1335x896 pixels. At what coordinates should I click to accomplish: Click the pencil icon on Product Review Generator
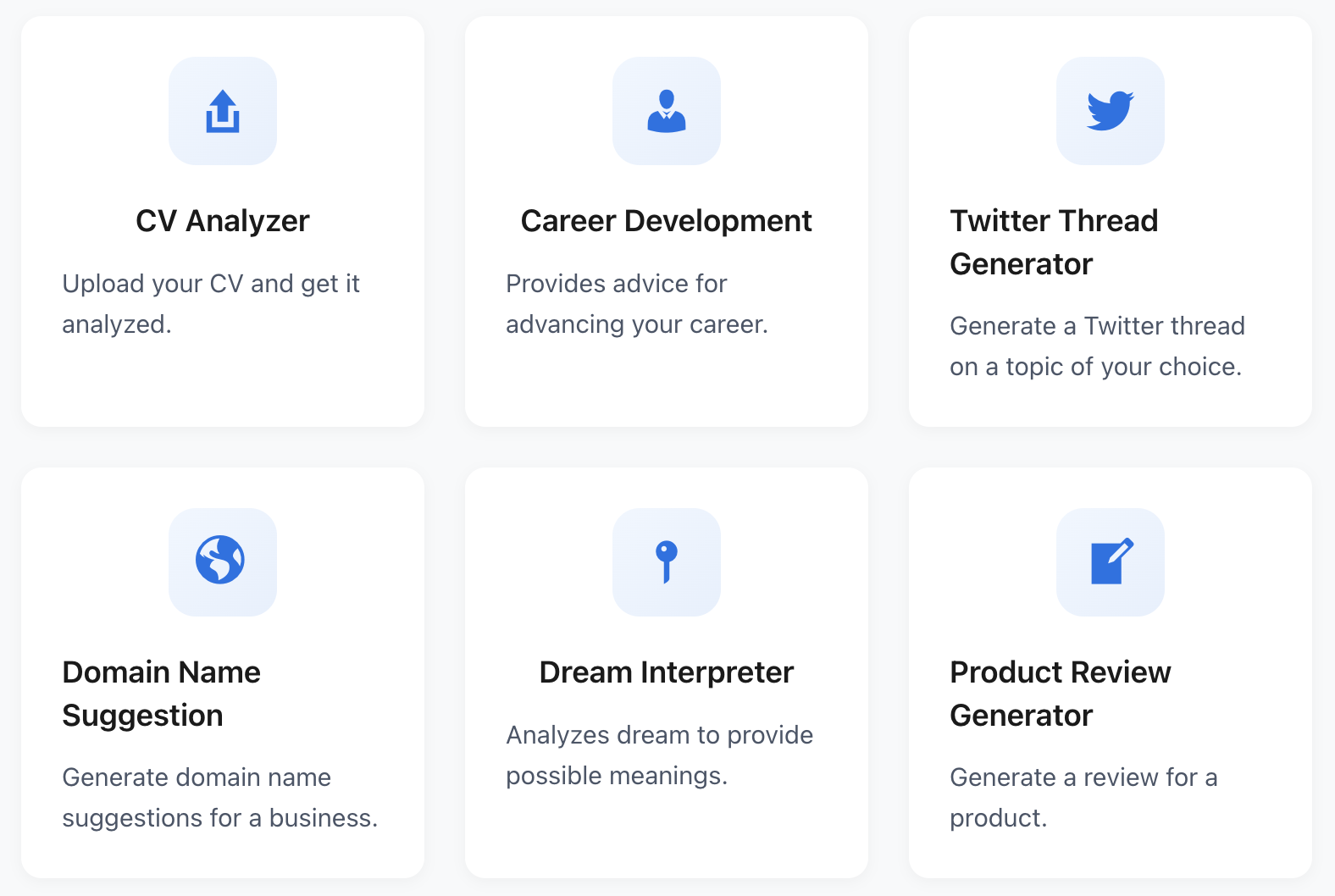pyautogui.click(x=1111, y=562)
